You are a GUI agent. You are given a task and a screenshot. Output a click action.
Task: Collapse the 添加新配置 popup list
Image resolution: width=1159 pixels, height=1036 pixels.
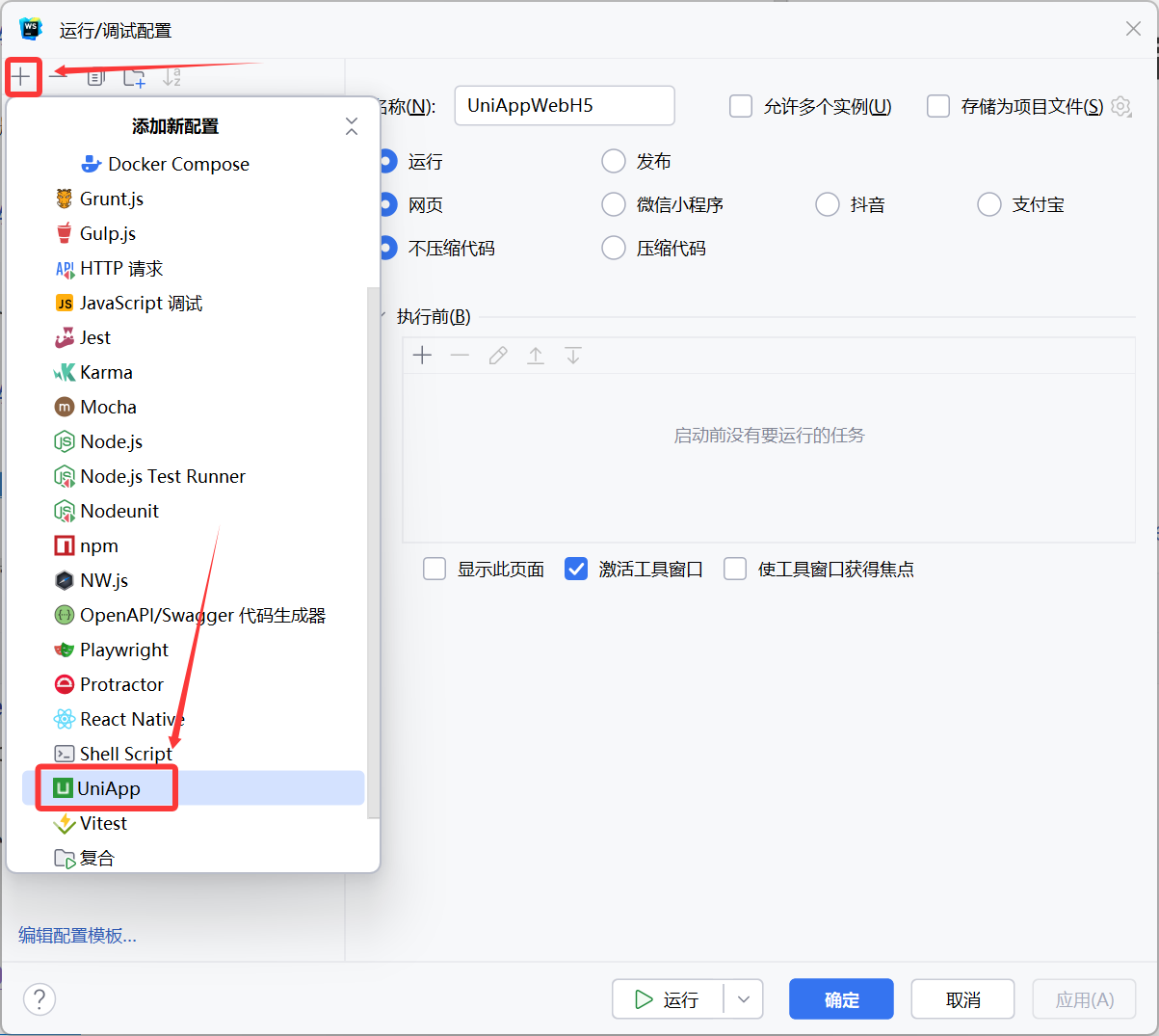click(352, 126)
